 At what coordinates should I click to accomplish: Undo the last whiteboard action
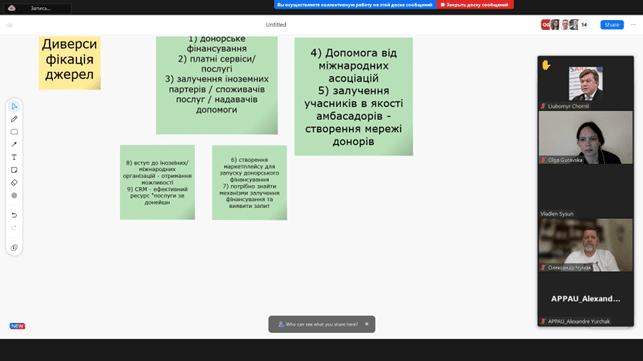click(14, 215)
